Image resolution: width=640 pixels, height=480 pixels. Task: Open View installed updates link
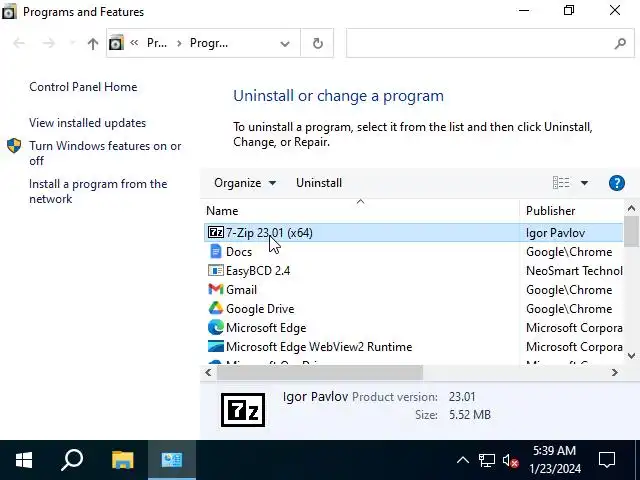click(87, 123)
